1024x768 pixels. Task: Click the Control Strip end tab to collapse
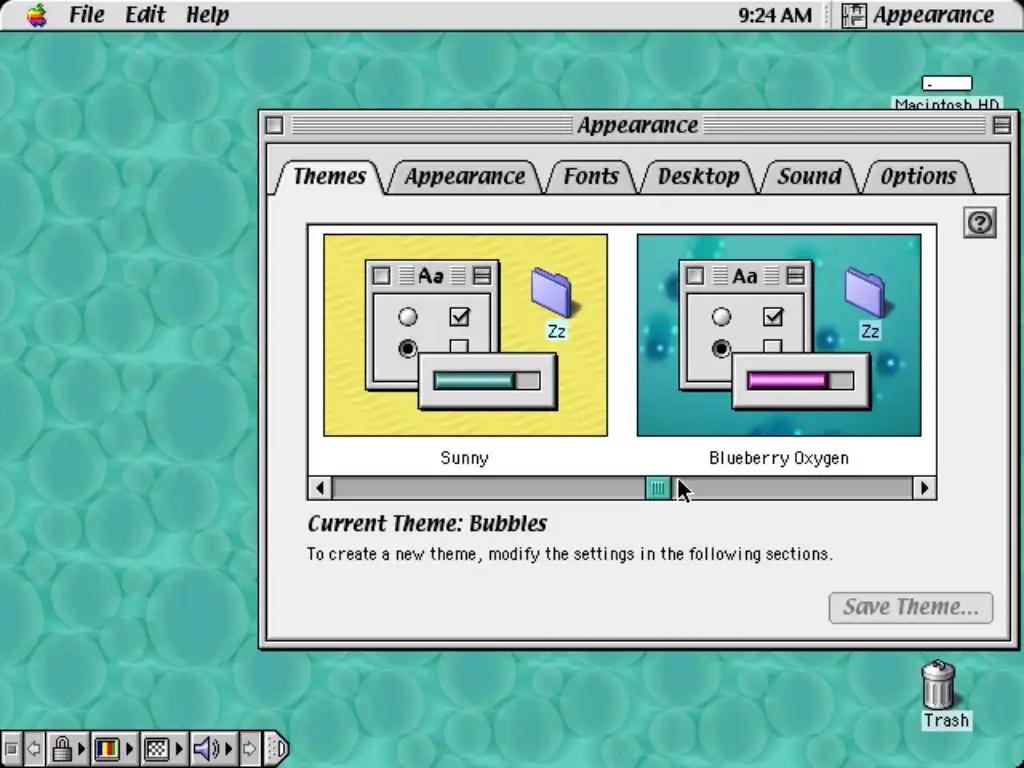pyautogui.click(x=277, y=748)
